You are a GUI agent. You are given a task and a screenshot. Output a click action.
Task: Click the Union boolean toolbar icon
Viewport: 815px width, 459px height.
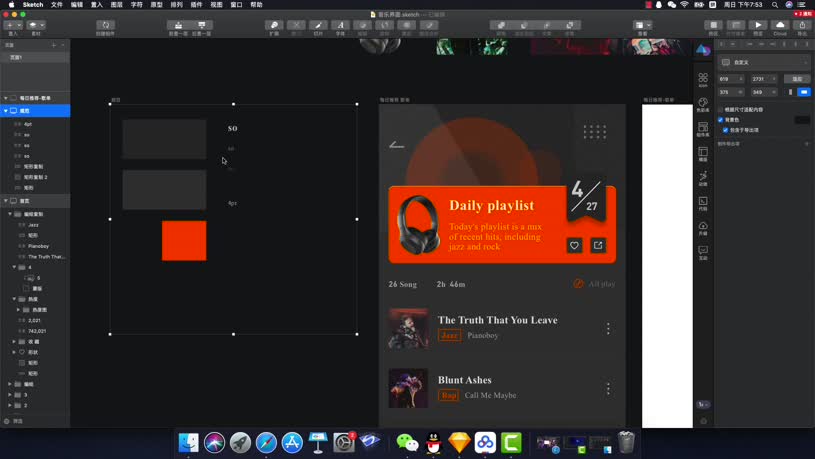(501, 25)
